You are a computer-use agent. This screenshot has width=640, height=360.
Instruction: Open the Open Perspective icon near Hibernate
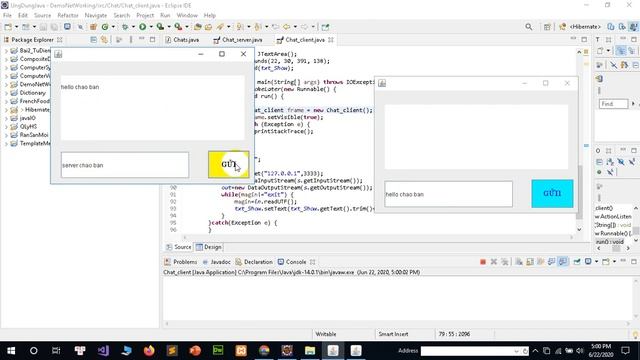(x=547, y=27)
